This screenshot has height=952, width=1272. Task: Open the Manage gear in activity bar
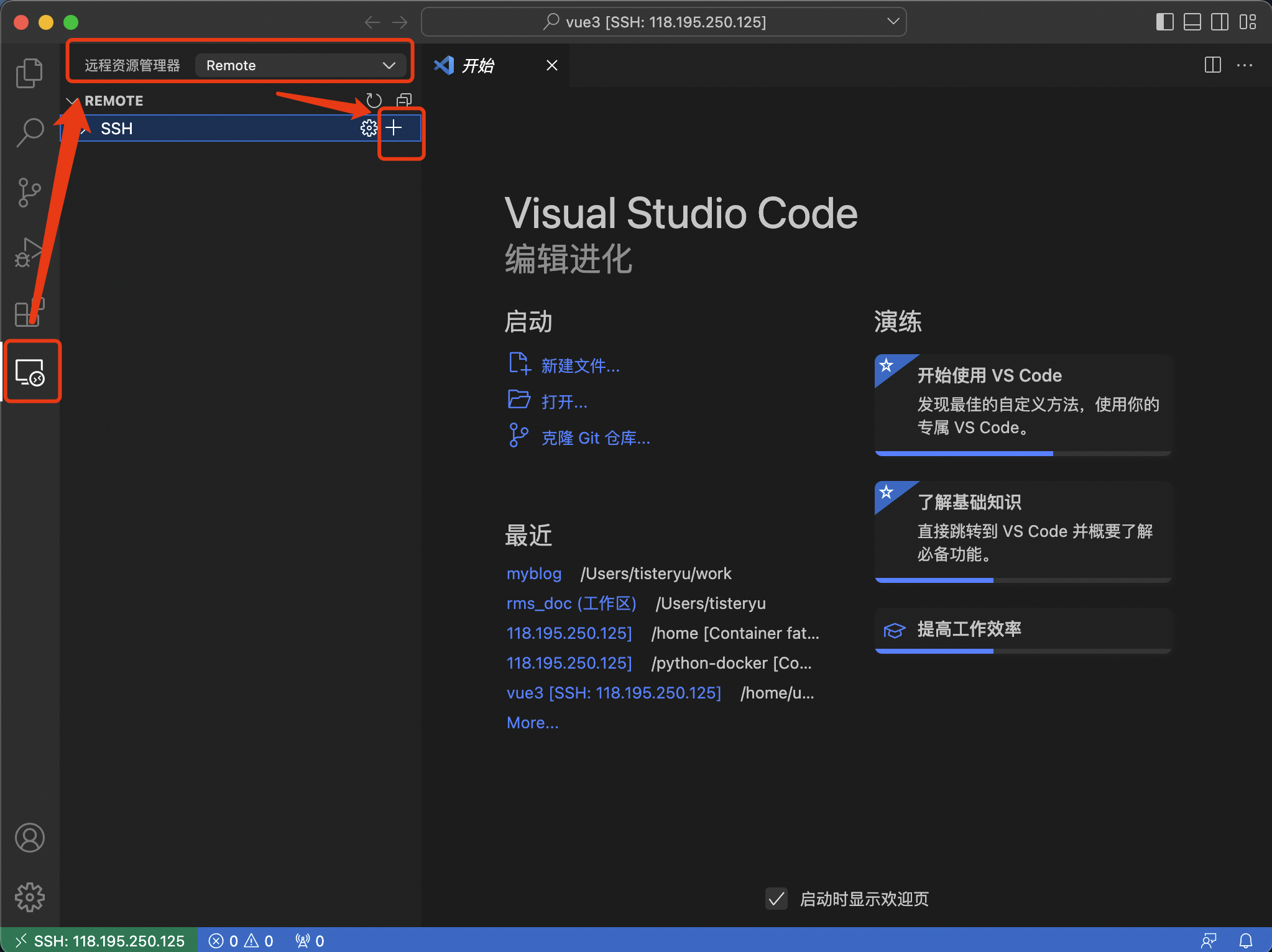(x=29, y=897)
